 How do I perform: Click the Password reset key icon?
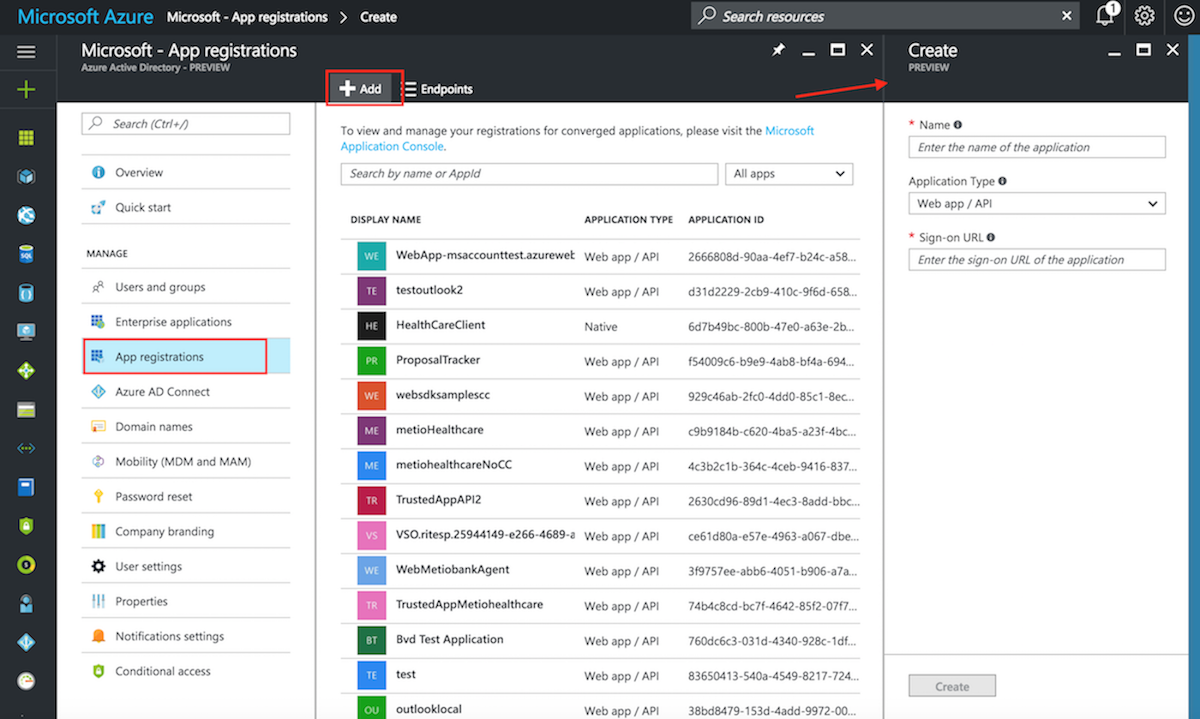(x=98, y=496)
